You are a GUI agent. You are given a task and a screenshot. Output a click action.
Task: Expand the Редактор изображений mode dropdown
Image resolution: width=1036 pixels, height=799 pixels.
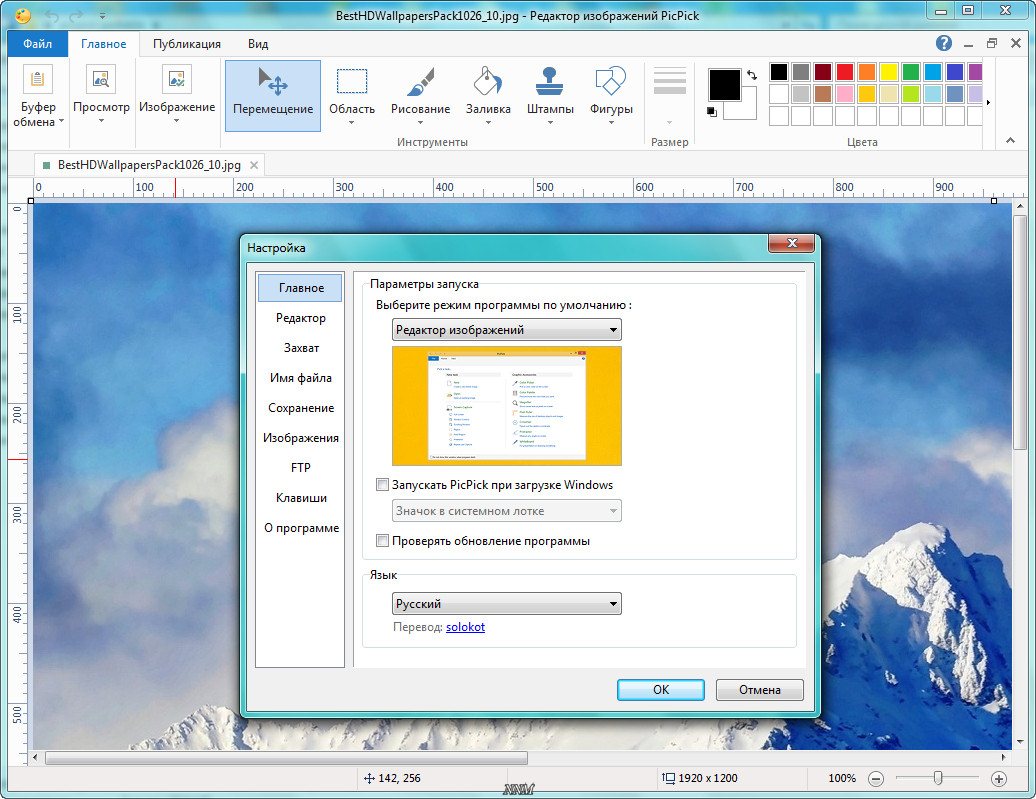tap(506, 330)
